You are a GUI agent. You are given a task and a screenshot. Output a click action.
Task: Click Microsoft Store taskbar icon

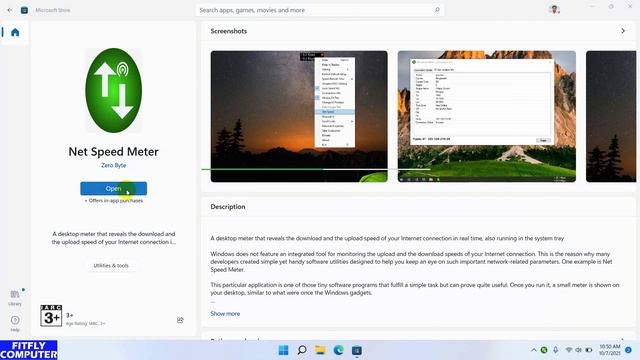tap(357, 350)
